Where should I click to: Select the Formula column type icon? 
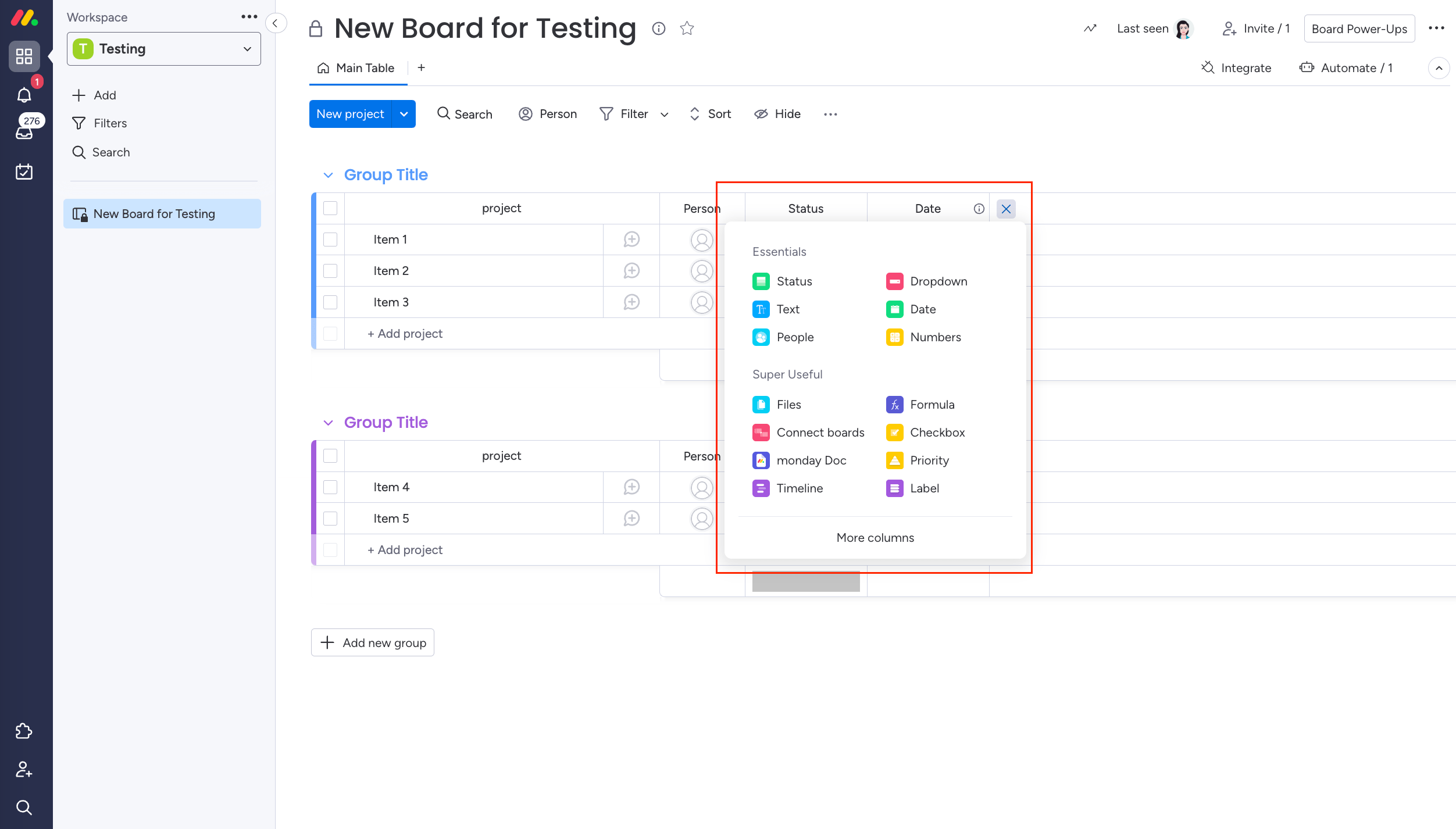click(894, 404)
